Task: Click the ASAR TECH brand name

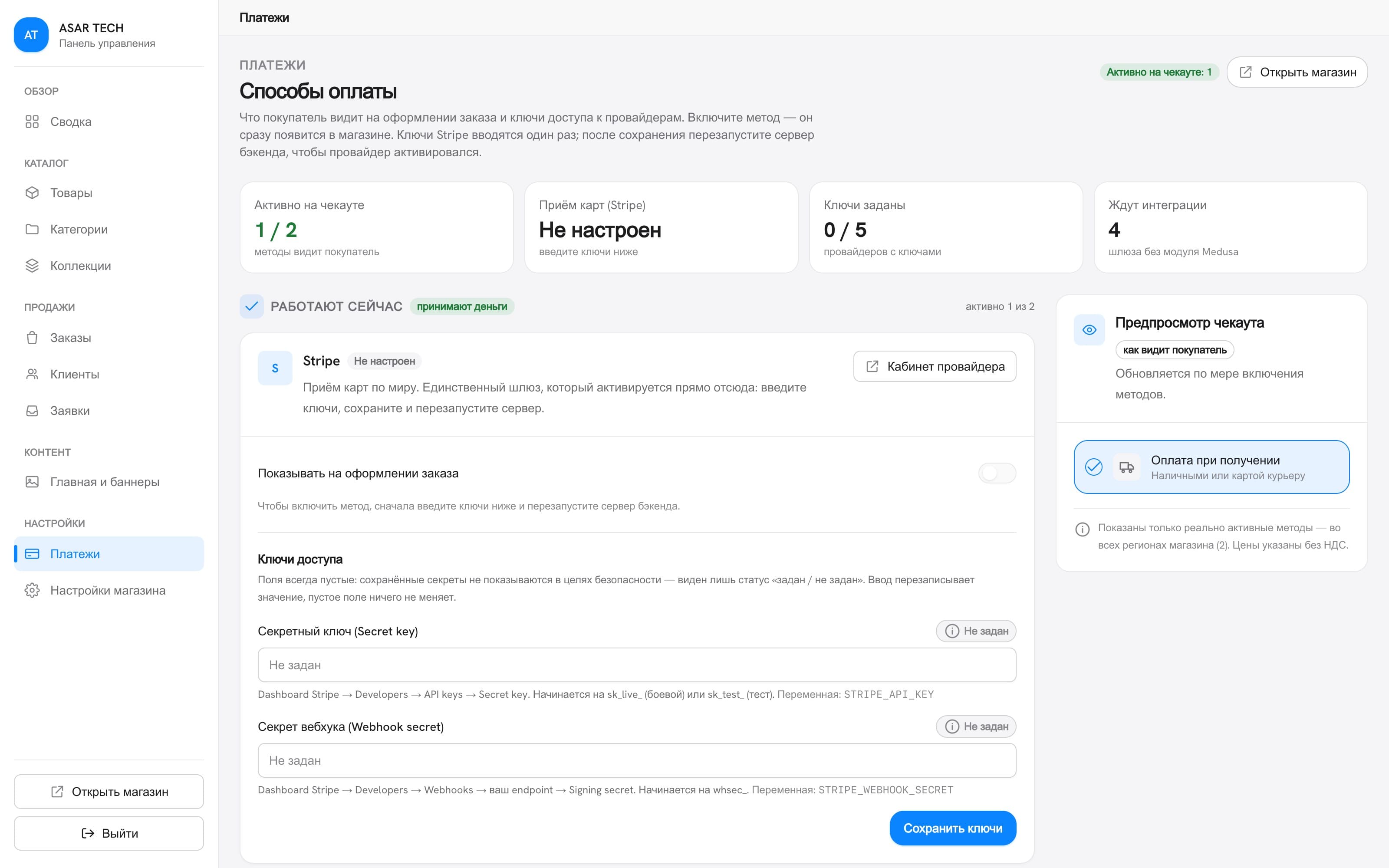Action: [91, 28]
